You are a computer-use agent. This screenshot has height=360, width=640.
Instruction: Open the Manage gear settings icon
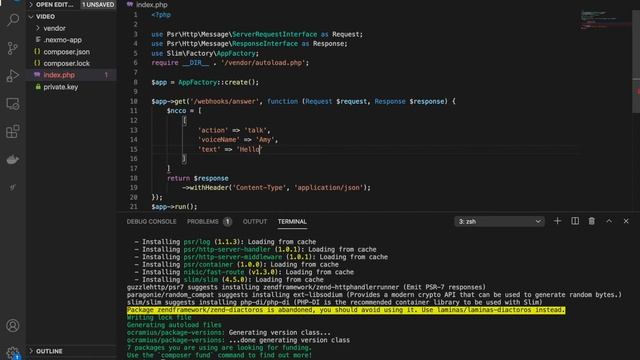(x=13, y=353)
